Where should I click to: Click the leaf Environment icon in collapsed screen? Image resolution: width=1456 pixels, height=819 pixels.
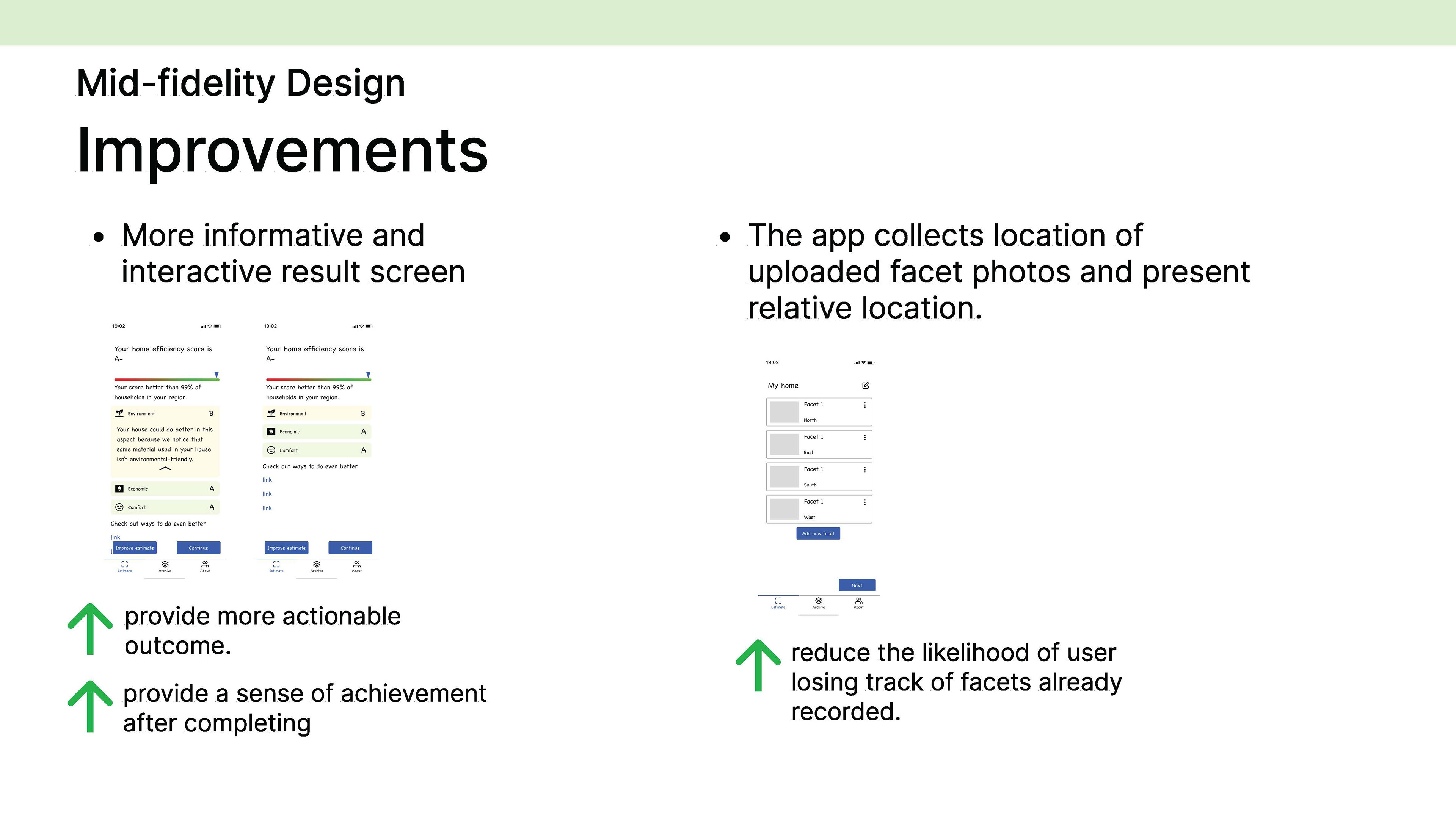pyautogui.click(x=271, y=414)
